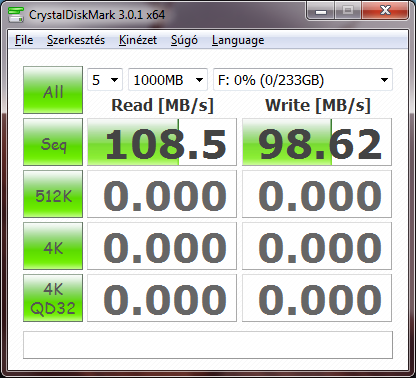The height and width of the screenshot is (378, 416).
Task: Open the test count dropdown showing 5
Action: coord(105,80)
